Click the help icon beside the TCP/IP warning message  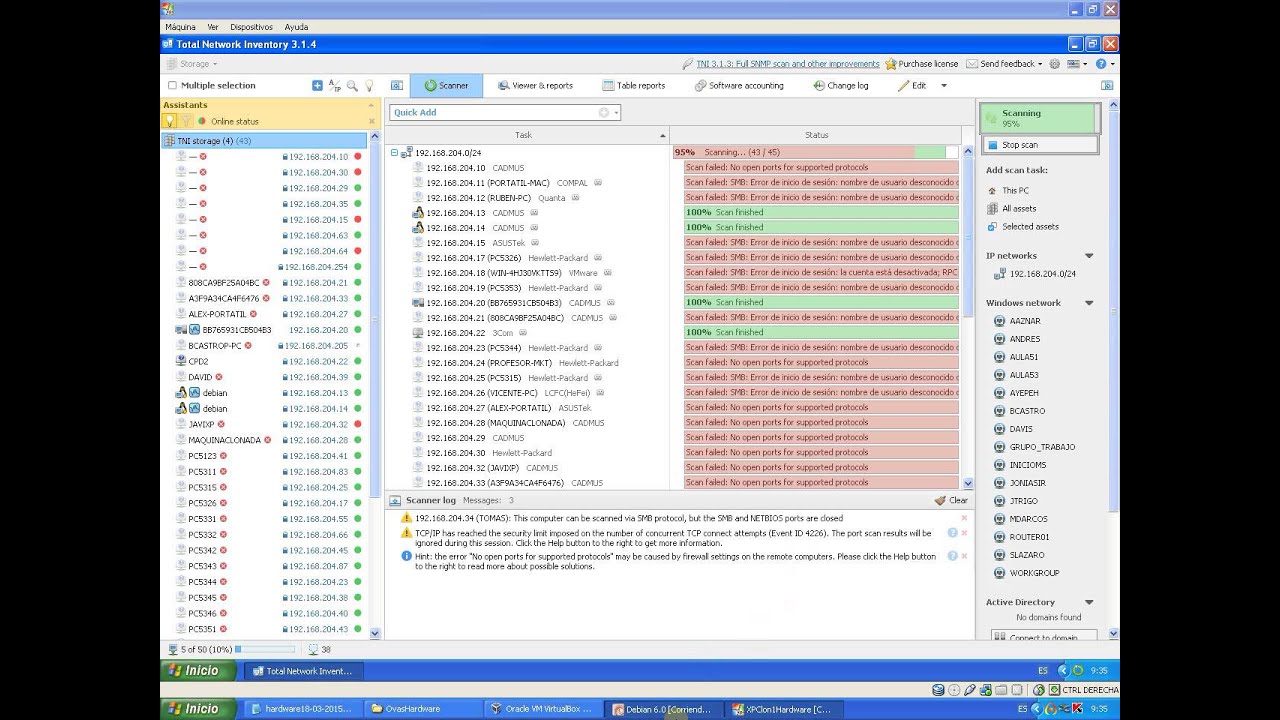(952, 533)
